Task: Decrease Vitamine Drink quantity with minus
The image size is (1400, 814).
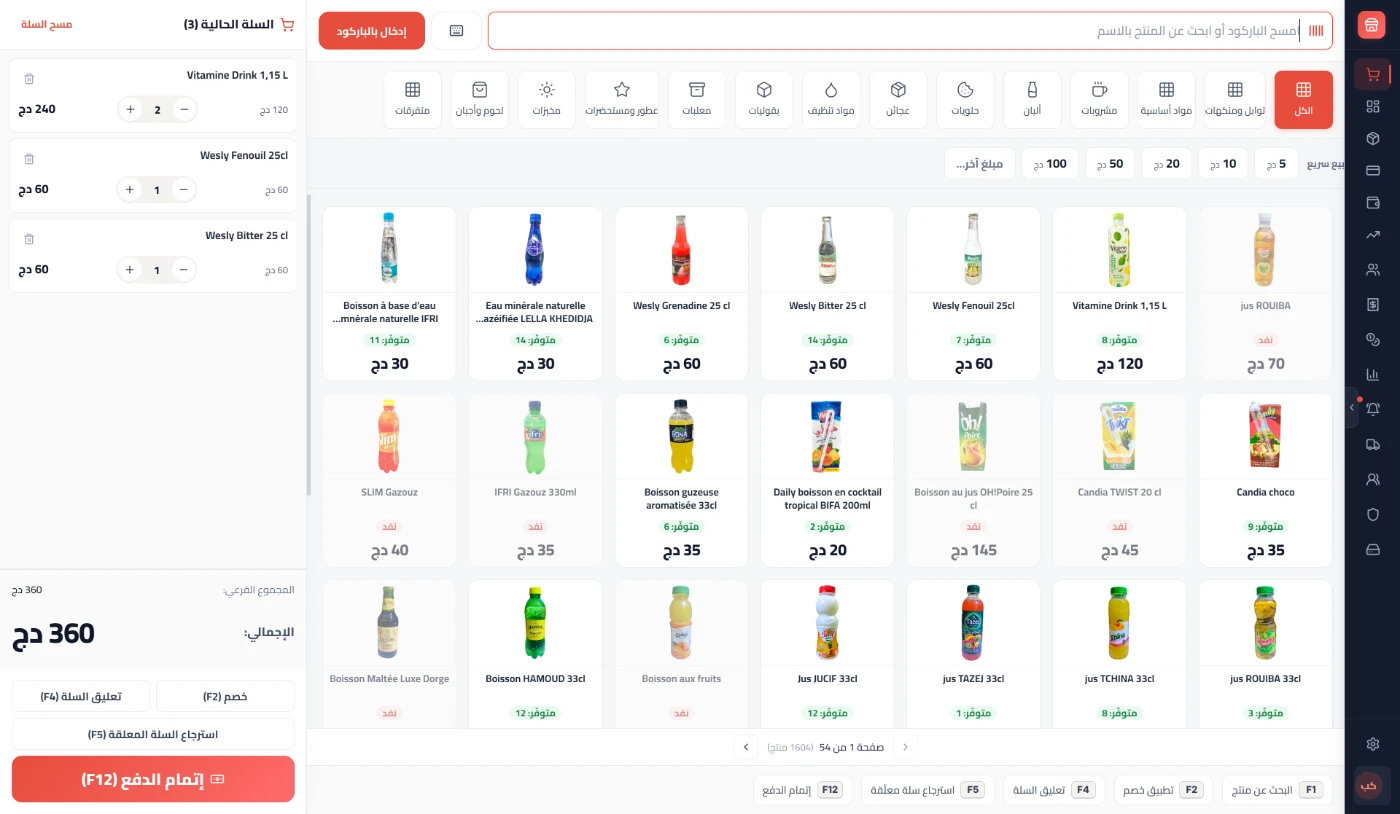Action: pyautogui.click(x=184, y=109)
